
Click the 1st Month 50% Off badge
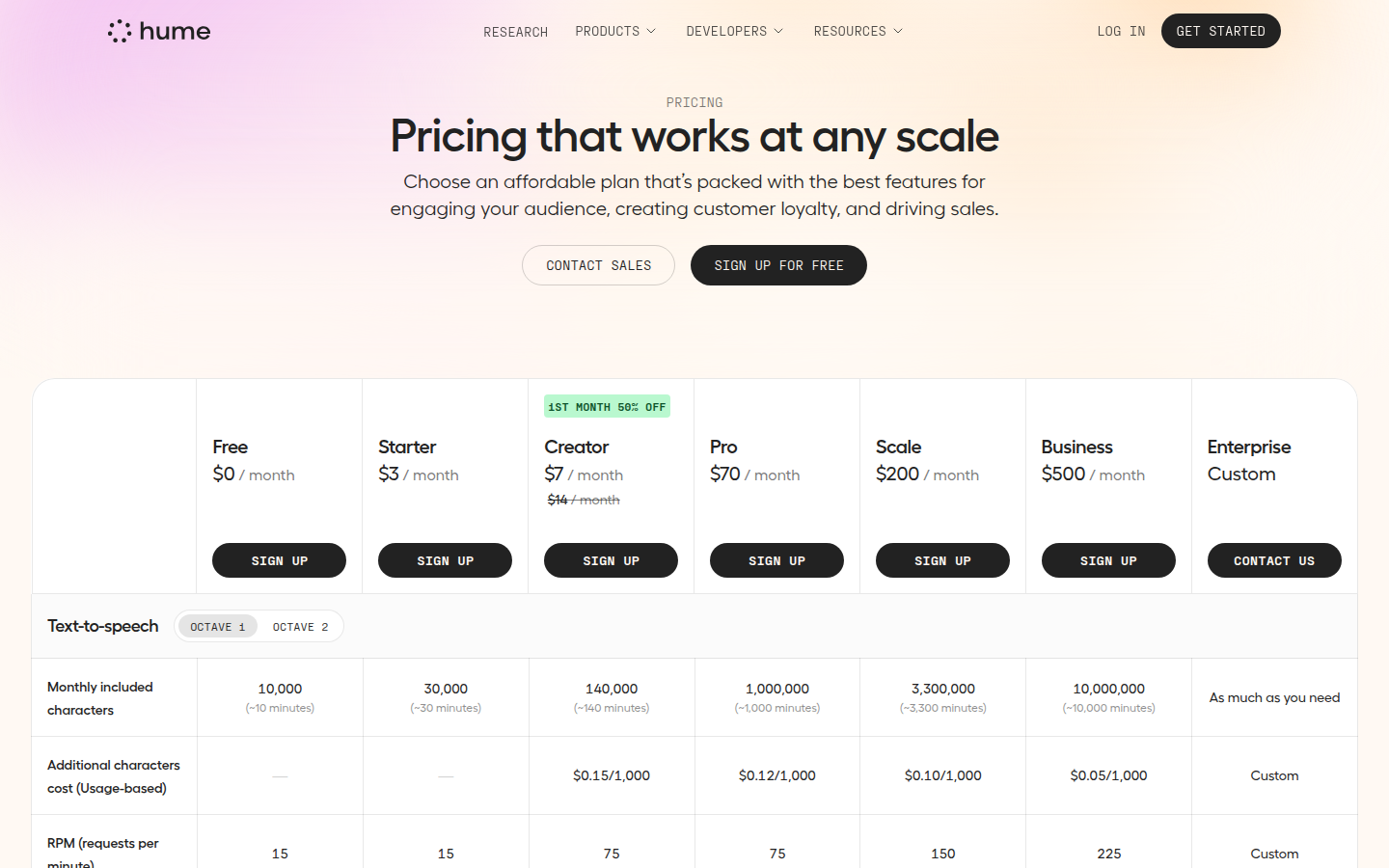pos(607,407)
